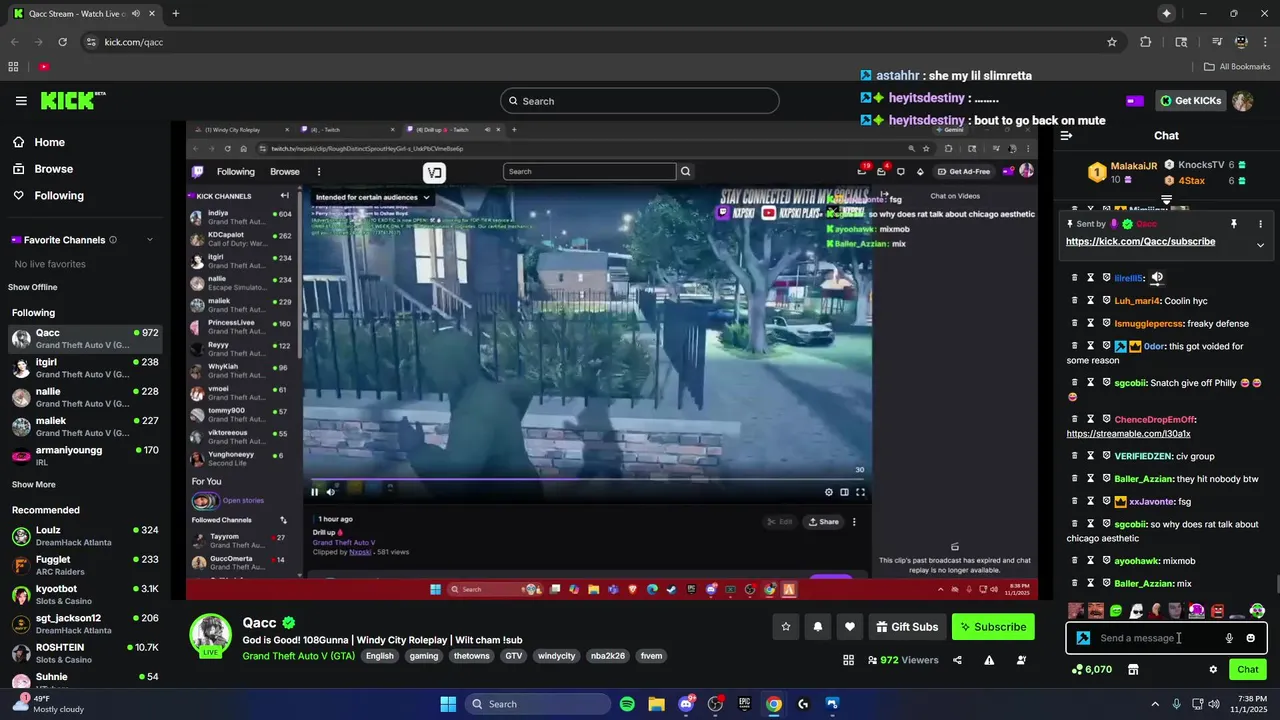Image resolution: width=1280 pixels, height=720 pixels.
Task: Click the purple card icon in header
Action: coord(1135,101)
